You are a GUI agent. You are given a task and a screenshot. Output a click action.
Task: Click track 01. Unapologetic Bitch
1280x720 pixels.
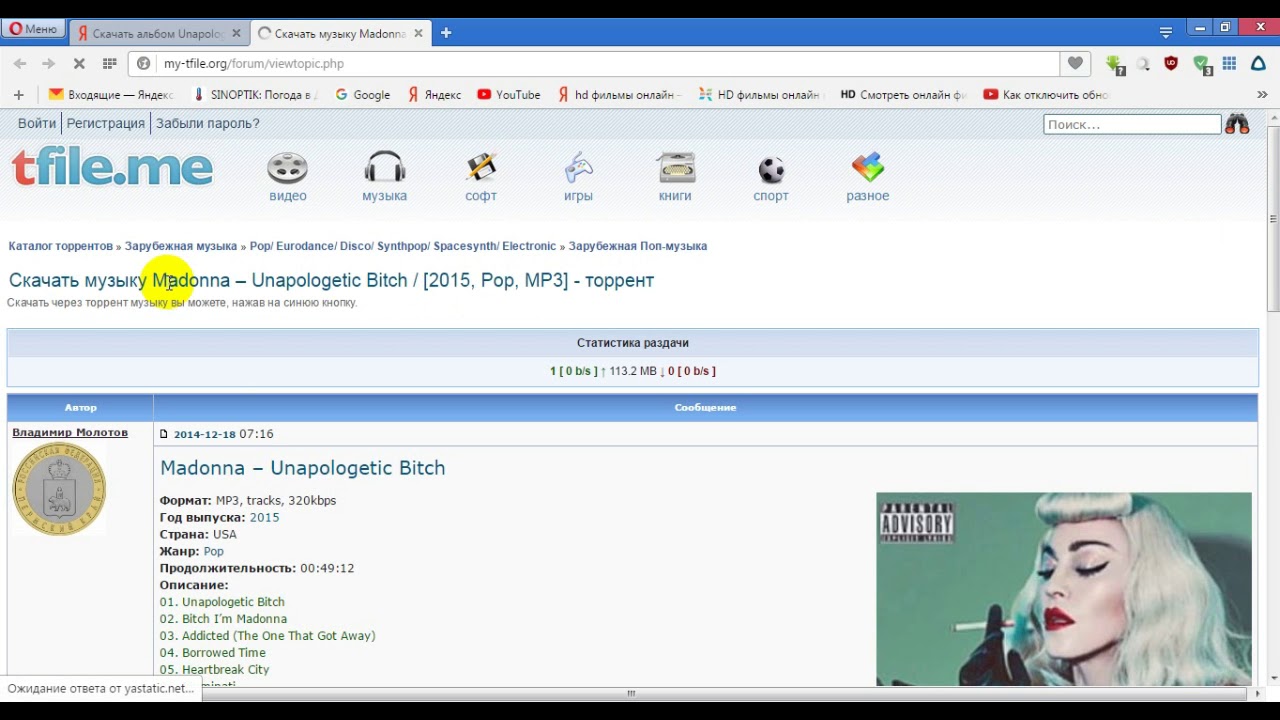tap(222, 602)
